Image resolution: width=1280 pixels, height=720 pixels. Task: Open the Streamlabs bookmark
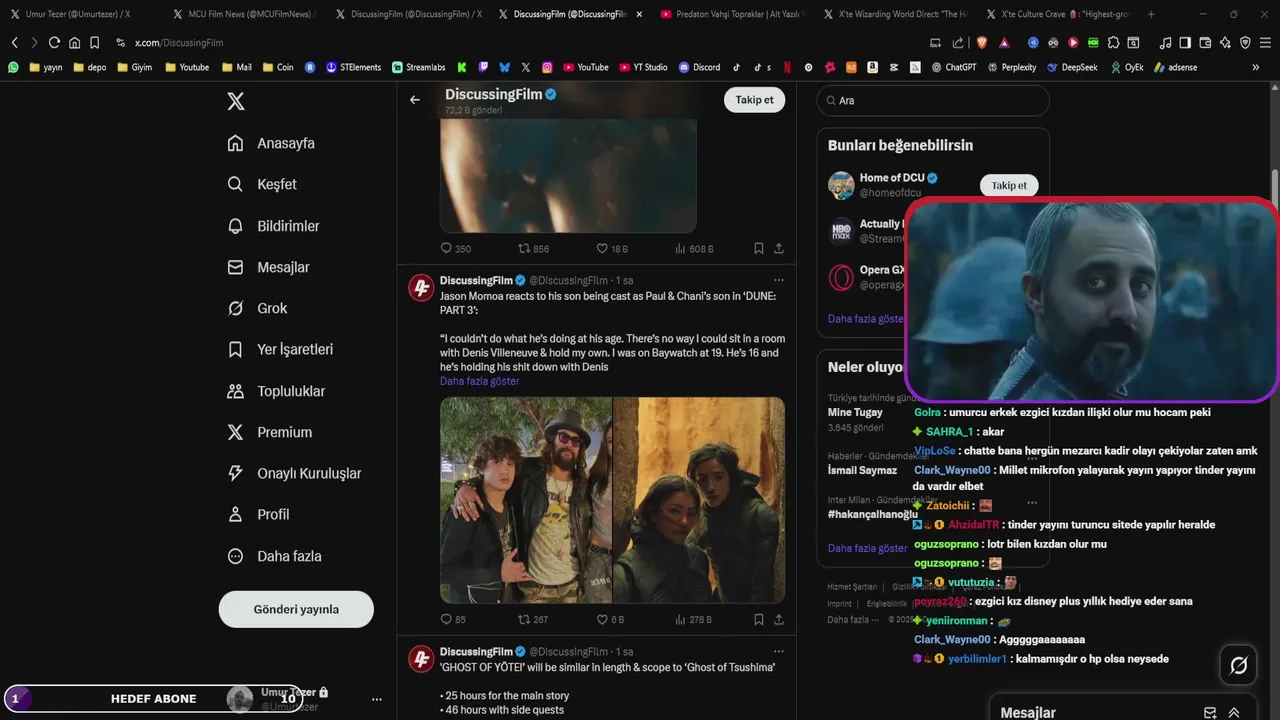418,67
